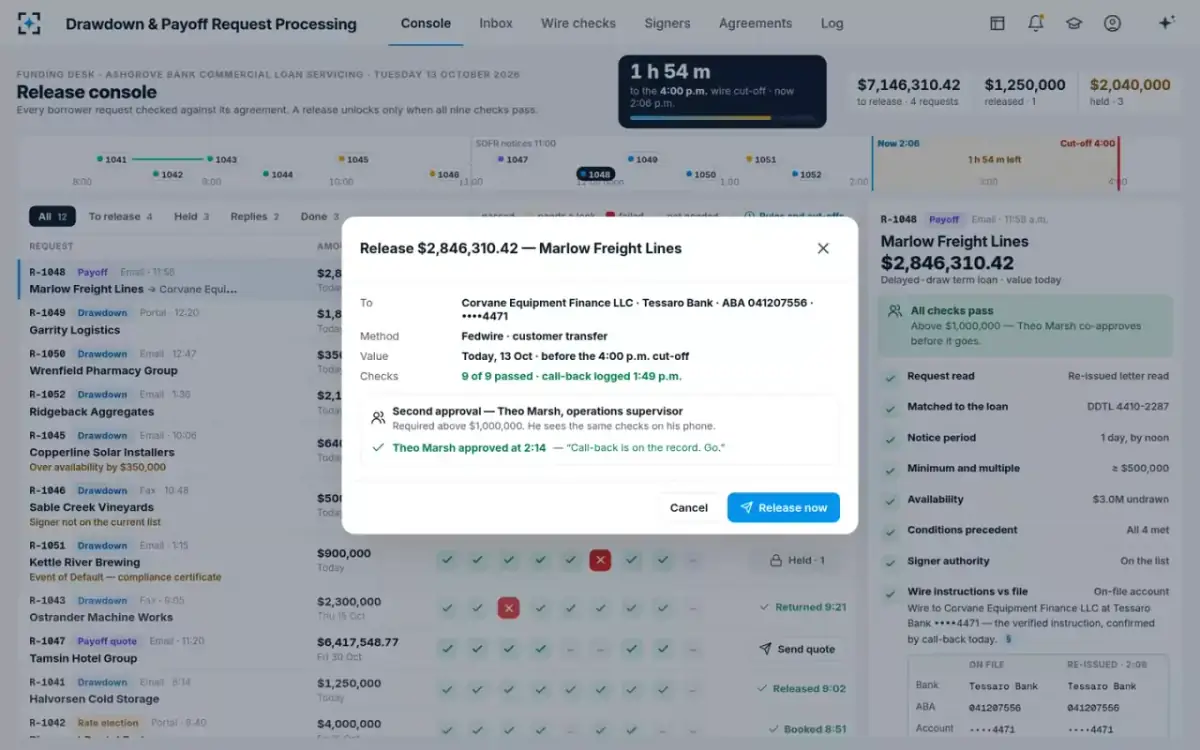Click the sparkle assistant icon
This screenshot has height=750, width=1200.
coord(1166,23)
